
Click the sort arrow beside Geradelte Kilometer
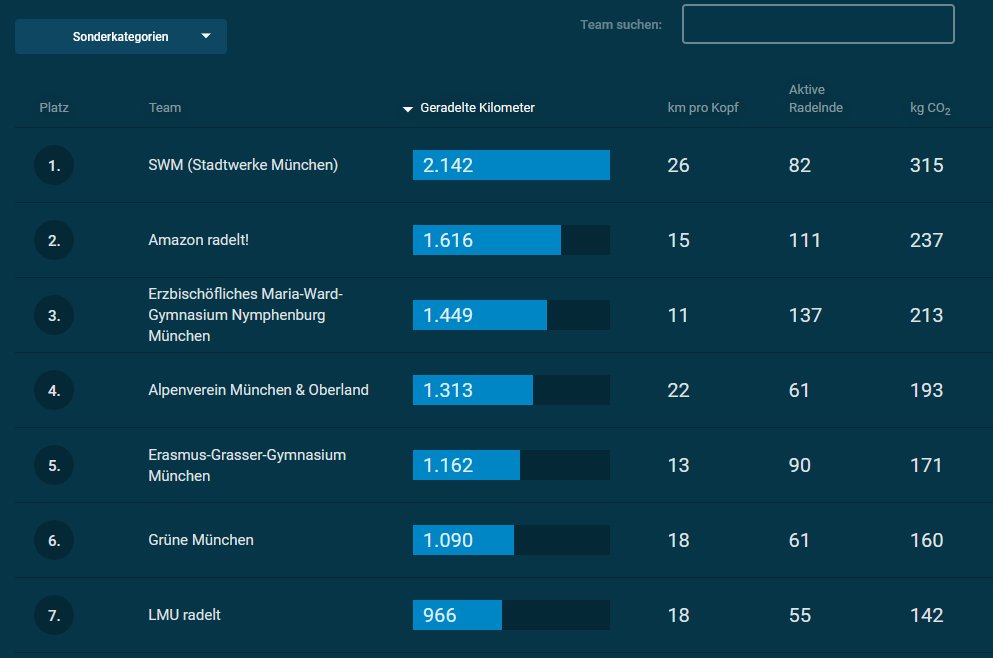tap(408, 109)
